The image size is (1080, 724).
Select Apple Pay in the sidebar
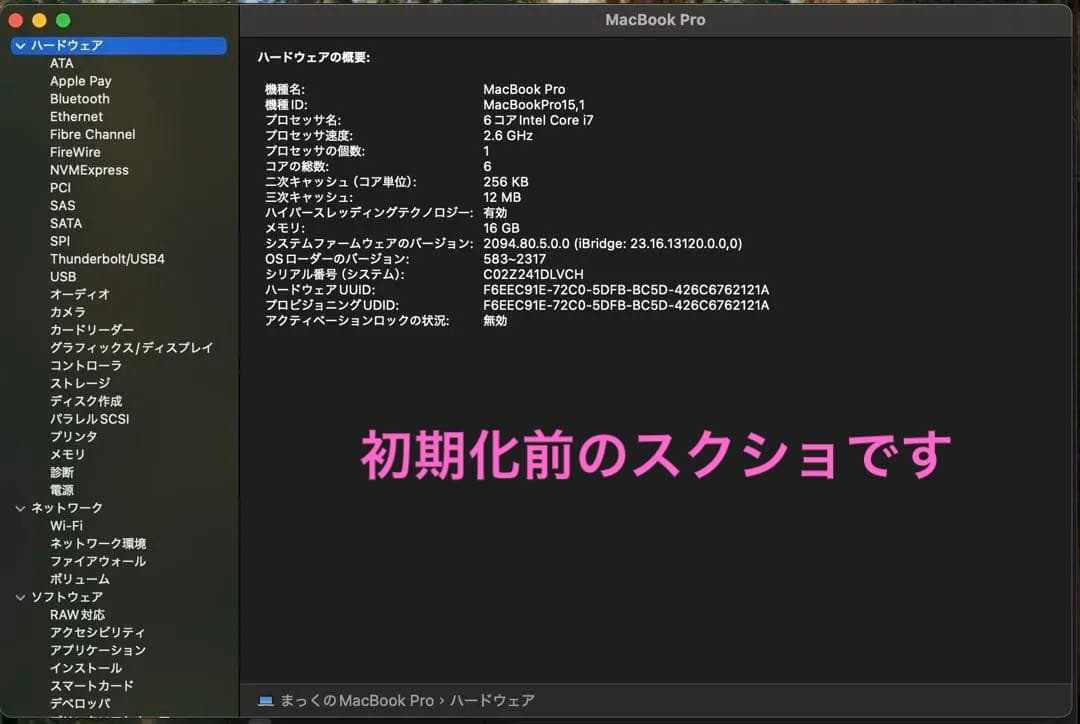(81, 81)
